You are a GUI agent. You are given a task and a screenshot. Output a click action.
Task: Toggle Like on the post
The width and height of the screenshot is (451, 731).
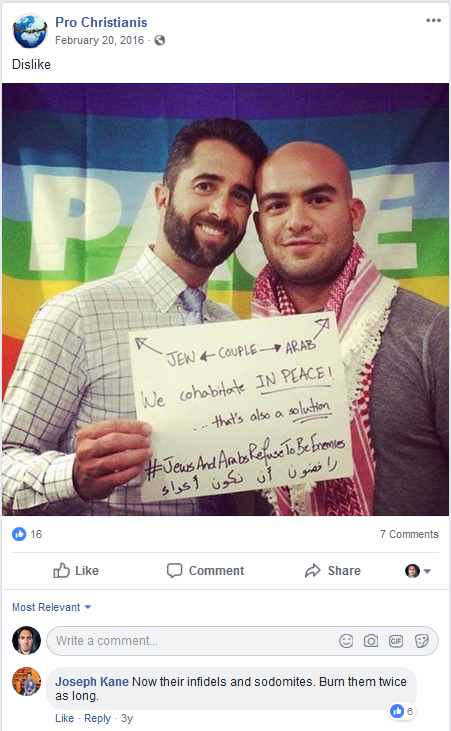click(76, 571)
